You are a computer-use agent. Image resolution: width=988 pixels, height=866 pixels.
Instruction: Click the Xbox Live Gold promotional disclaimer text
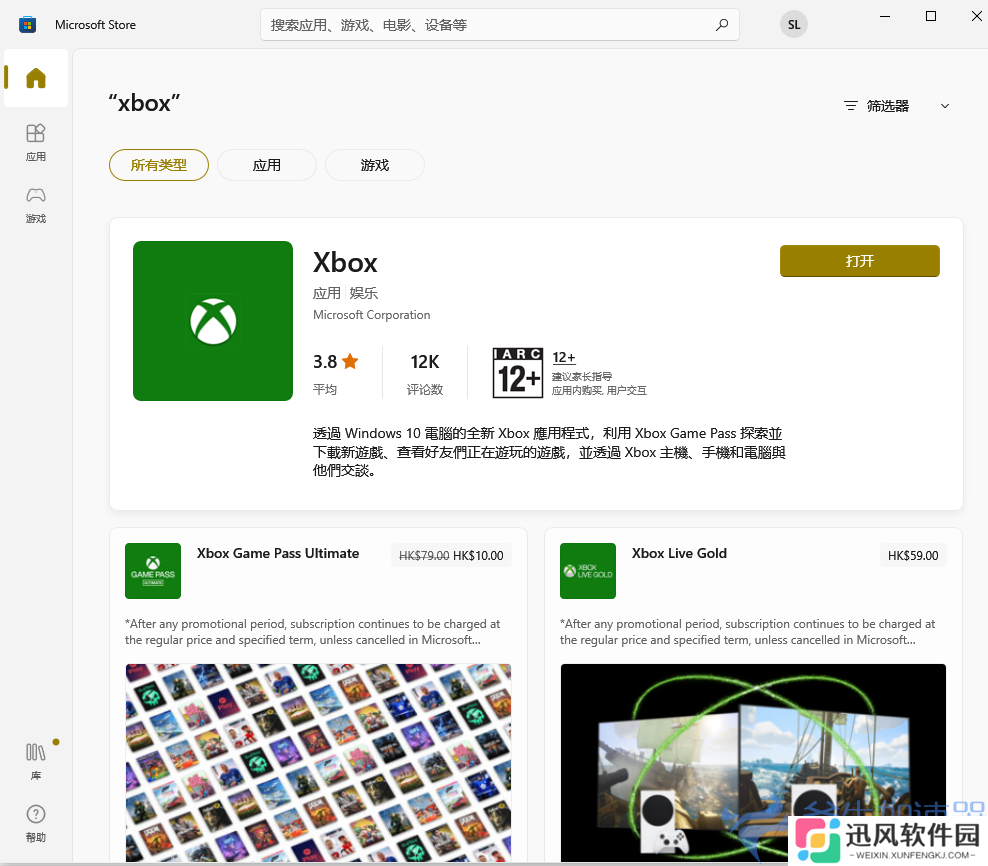tap(747, 632)
